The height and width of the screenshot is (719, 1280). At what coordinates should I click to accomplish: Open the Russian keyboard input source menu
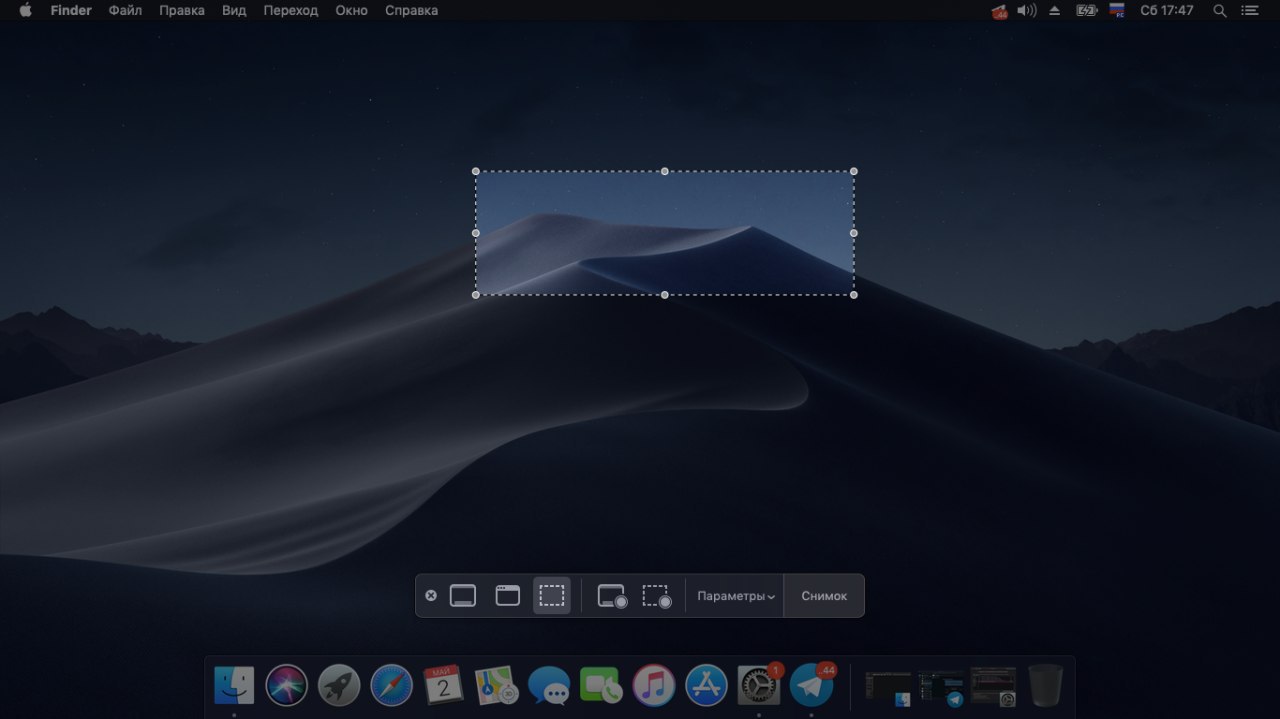pos(1117,10)
